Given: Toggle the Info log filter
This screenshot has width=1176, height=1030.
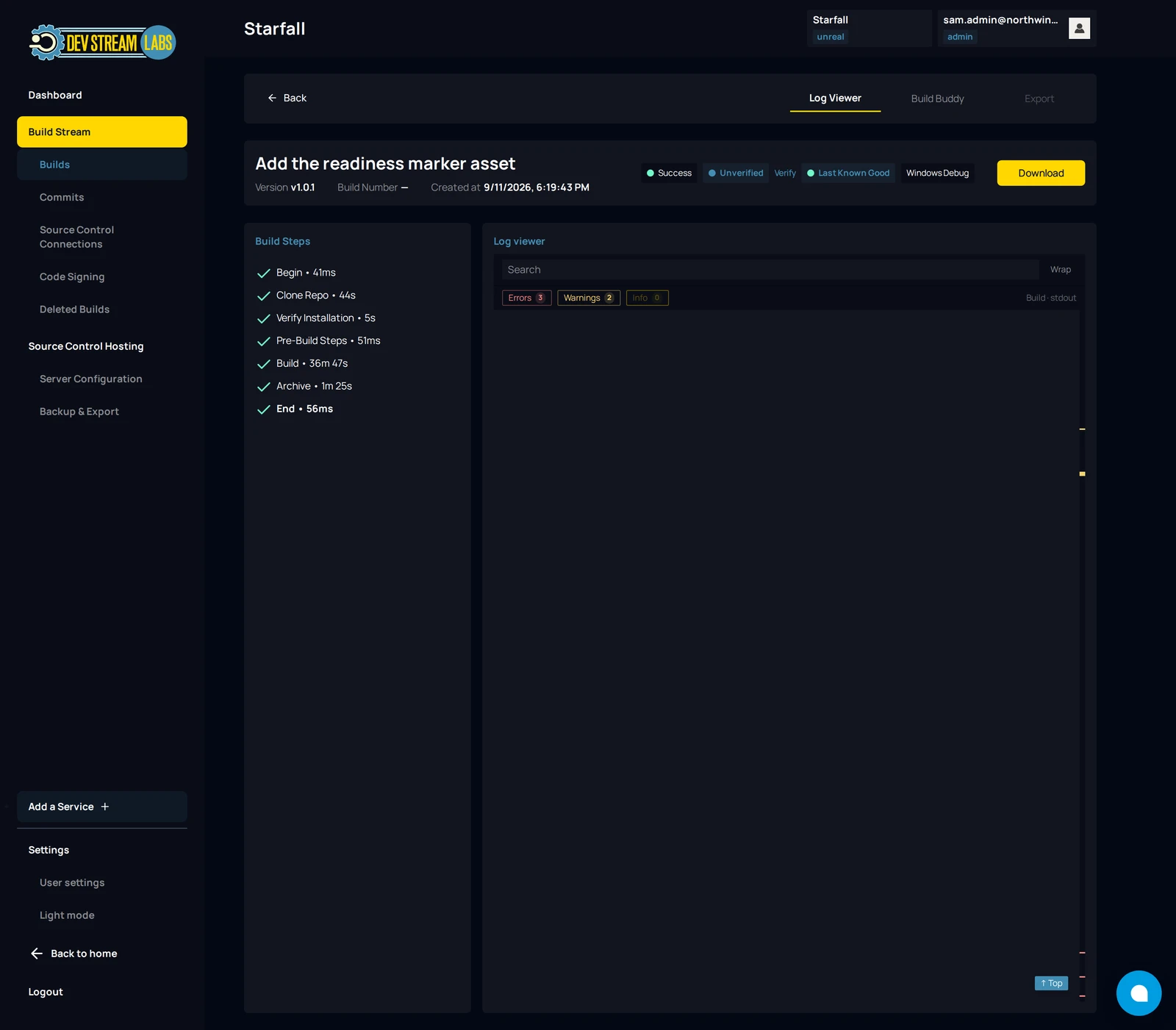Looking at the screenshot, I should pyautogui.click(x=647, y=298).
